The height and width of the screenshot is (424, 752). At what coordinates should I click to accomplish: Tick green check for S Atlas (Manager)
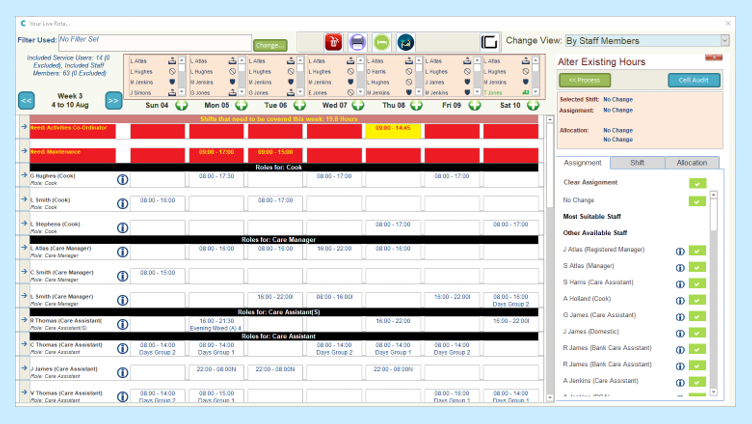click(697, 267)
